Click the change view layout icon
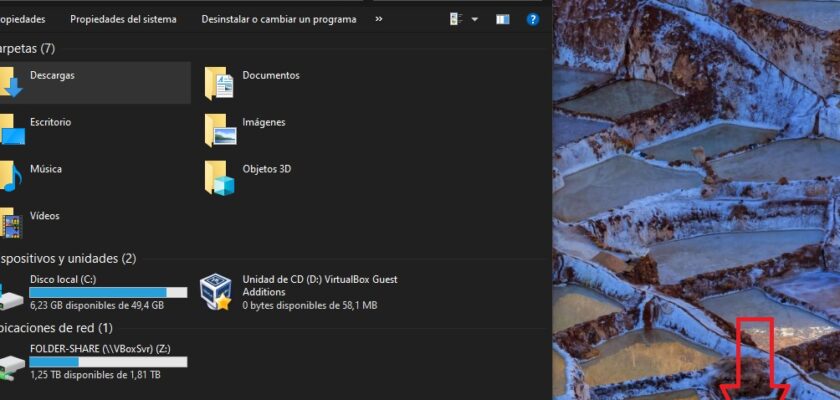The width and height of the screenshot is (840, 400). coord(456,19)
